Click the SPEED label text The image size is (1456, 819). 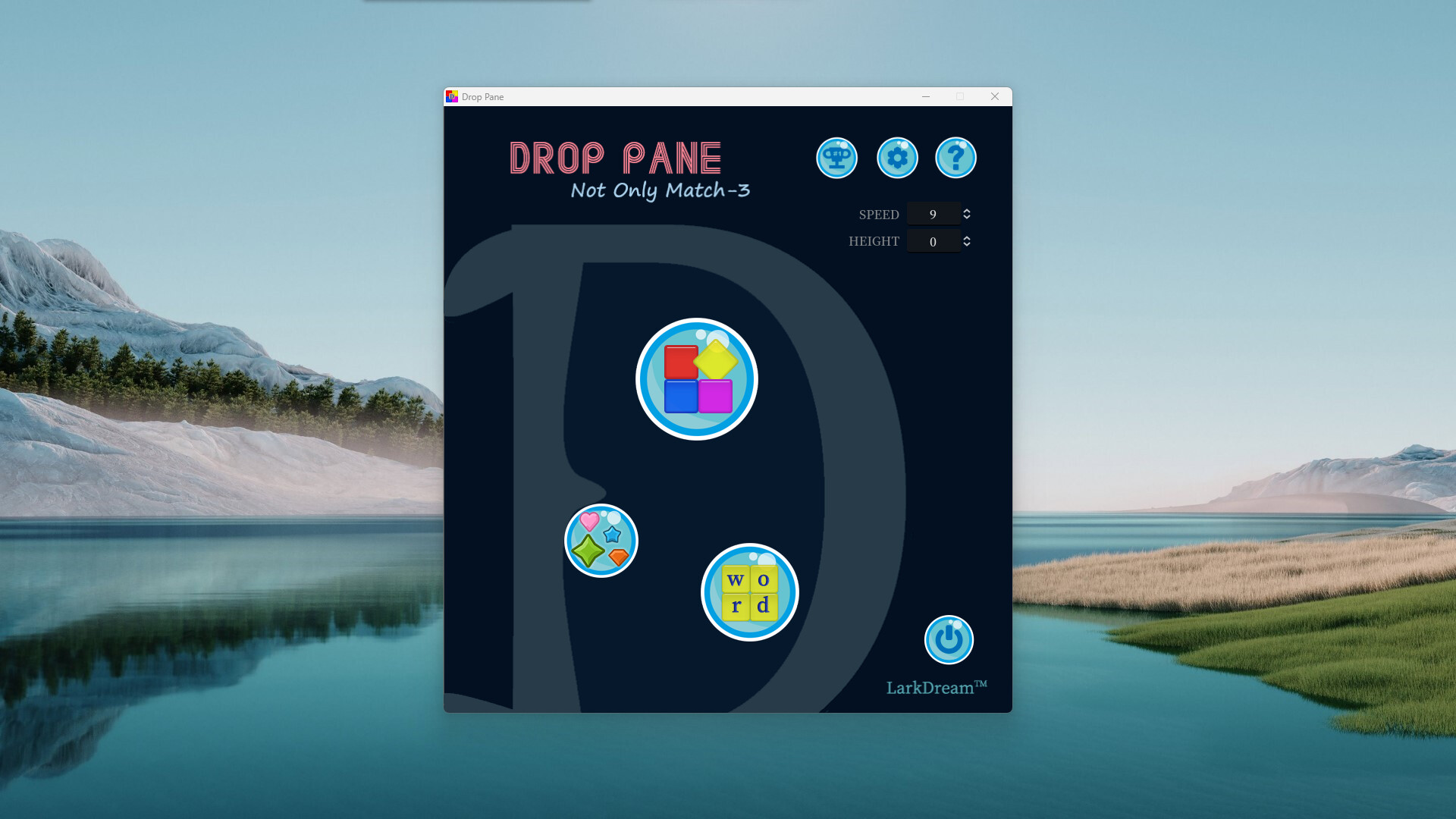(879, 215)
